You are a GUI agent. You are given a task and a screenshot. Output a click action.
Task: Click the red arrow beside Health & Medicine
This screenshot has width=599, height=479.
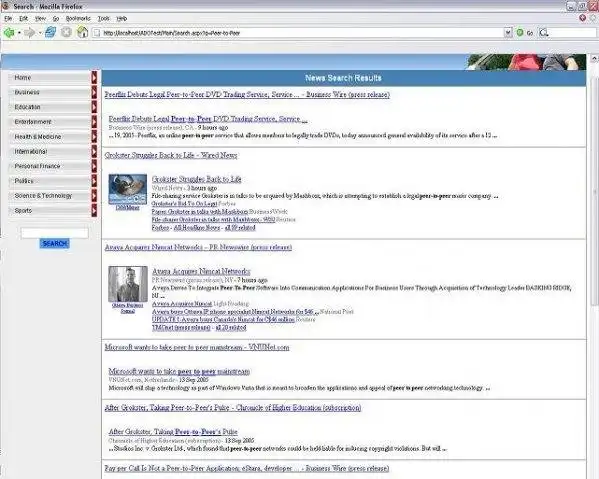(x=94, y=136)
